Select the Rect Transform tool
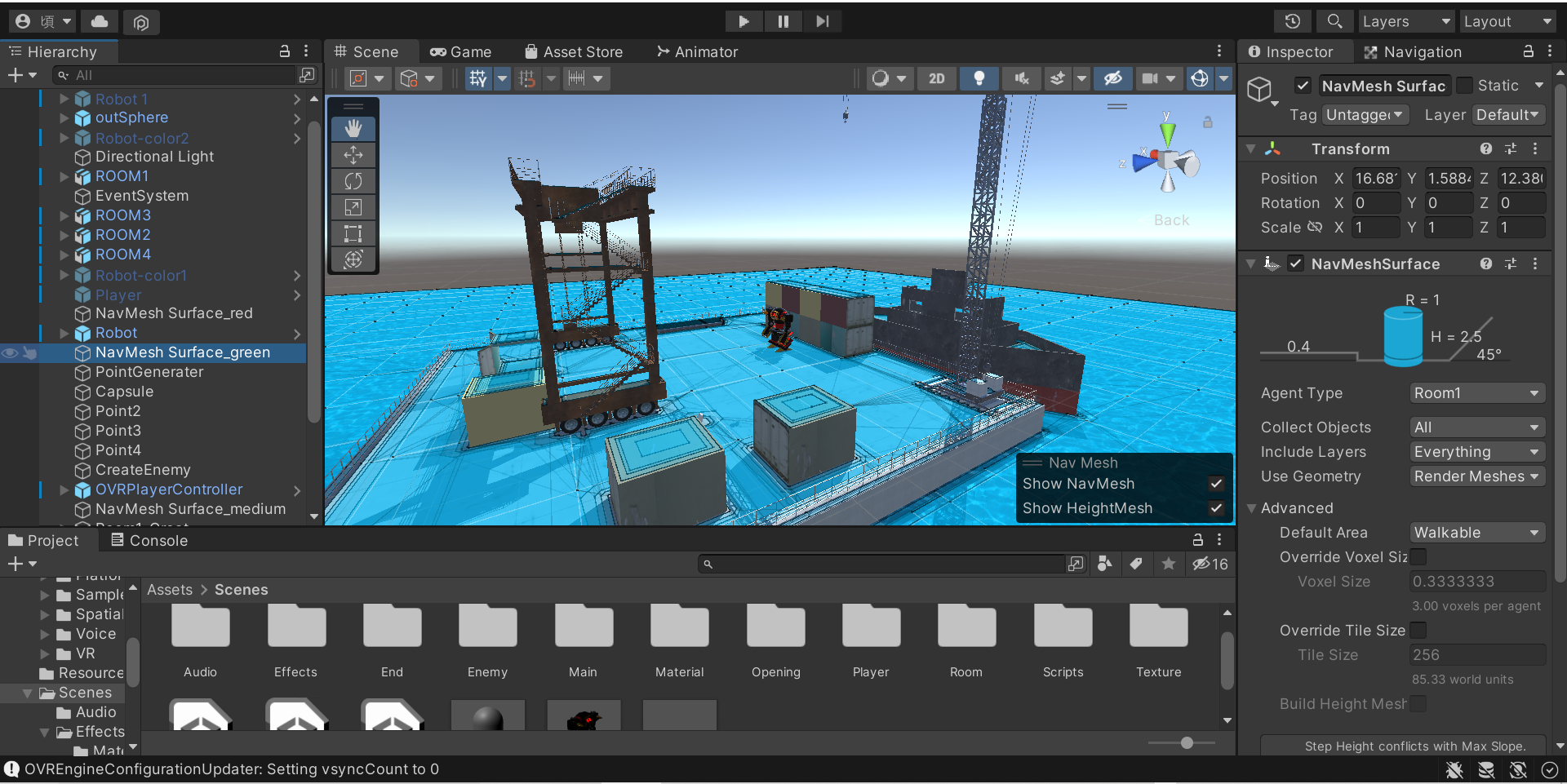1567x784 pixels. point(353,234)
